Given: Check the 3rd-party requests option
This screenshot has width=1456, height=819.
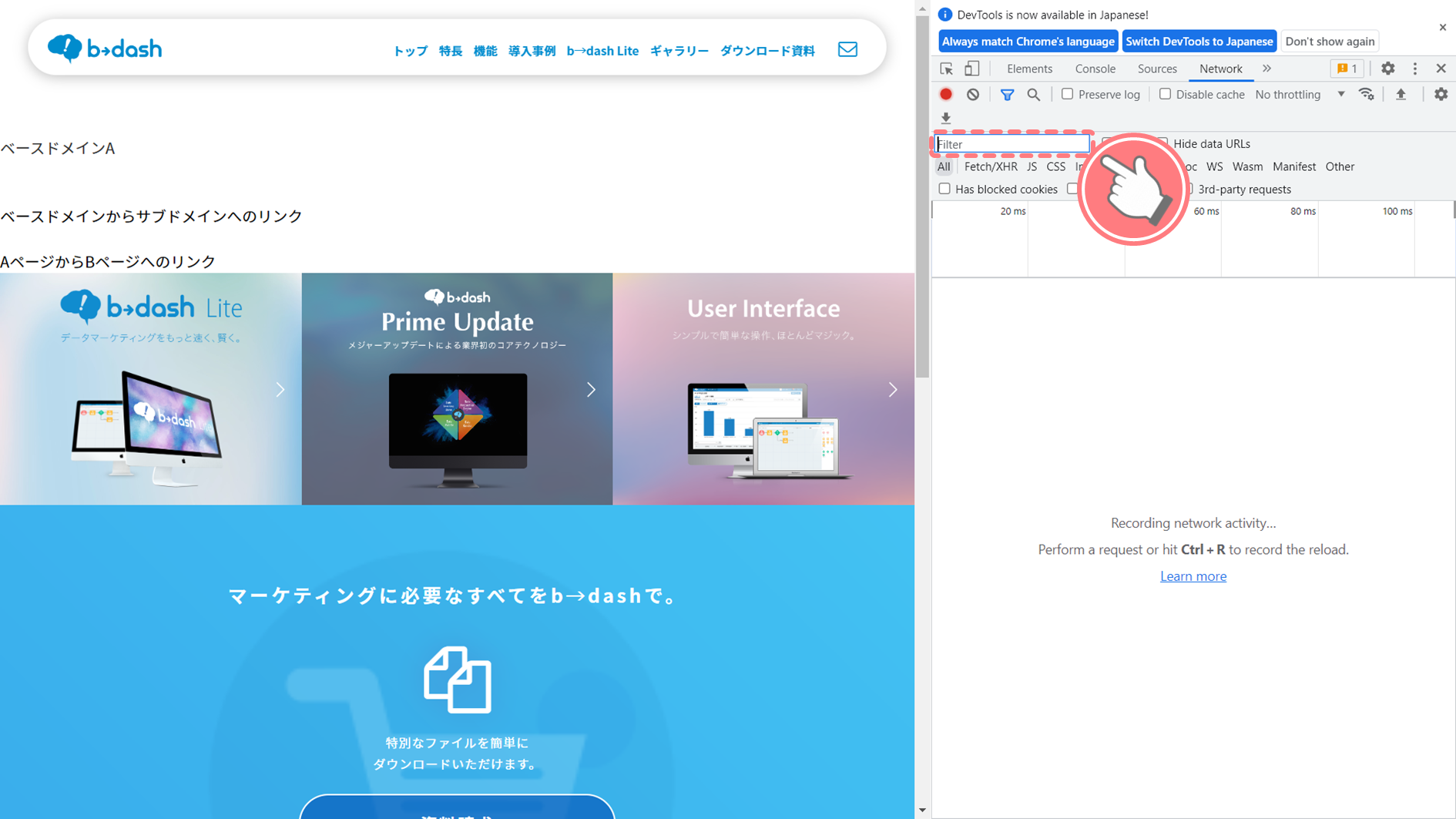Looking at the screenshot, I should tap(1243, 190).
